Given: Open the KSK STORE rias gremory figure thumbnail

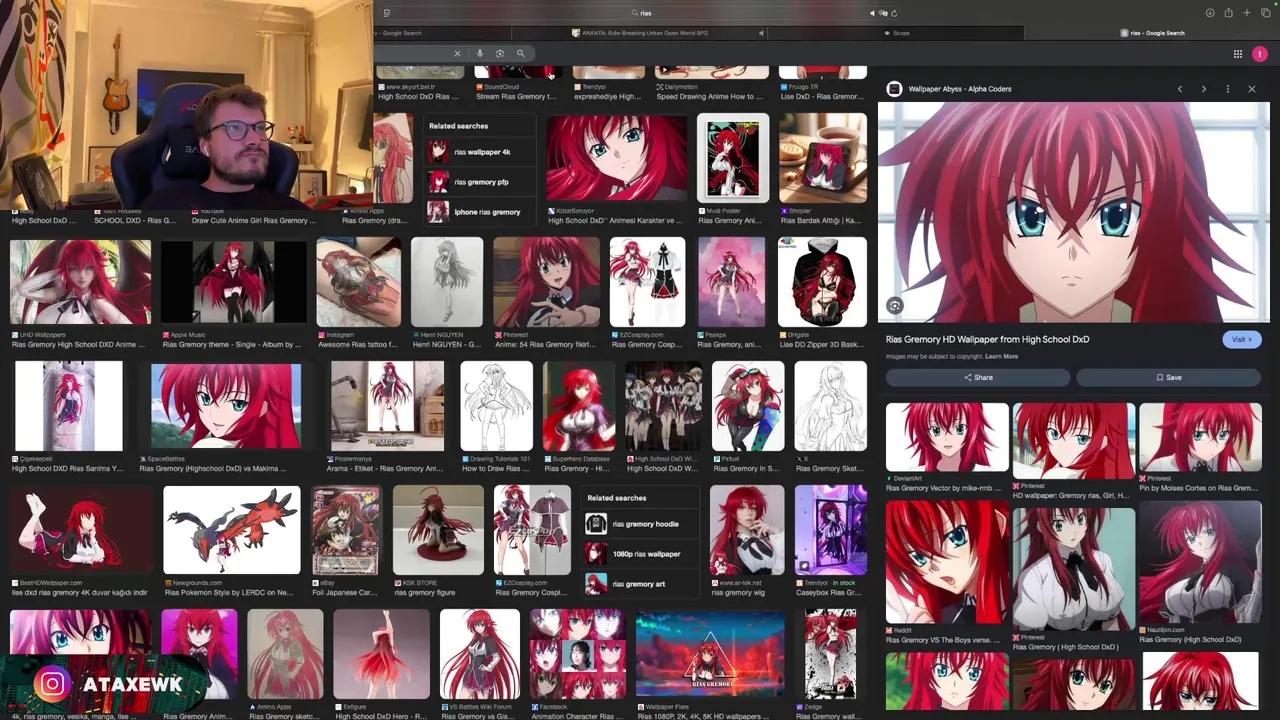Looking at the screenshot, I should pos(438,531).
